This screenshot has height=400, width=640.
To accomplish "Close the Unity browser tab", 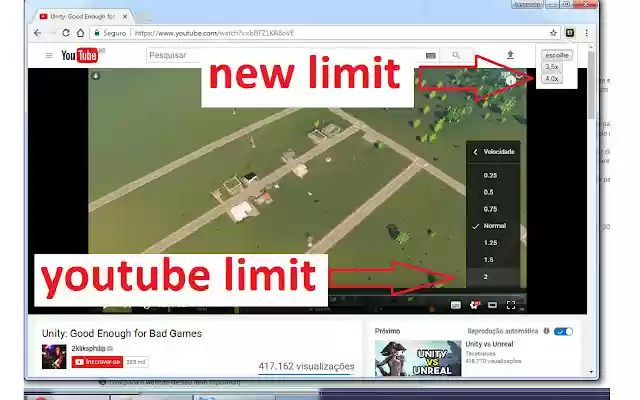I will coord(125,16).
